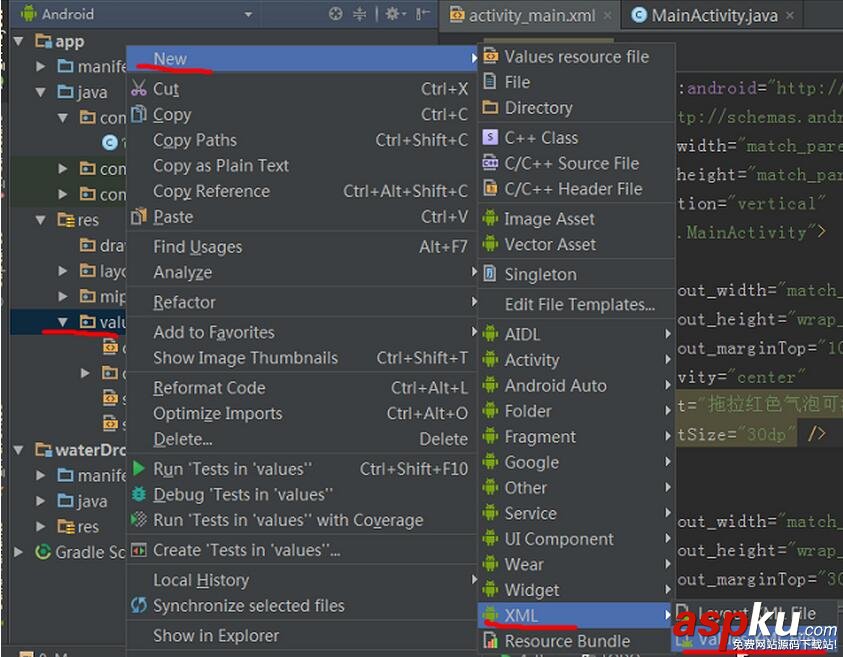Image resolution: width=843 pixels, height=657 pixels.
Task: Select Copy as Plain Text
Action: [x=303, y=166]
